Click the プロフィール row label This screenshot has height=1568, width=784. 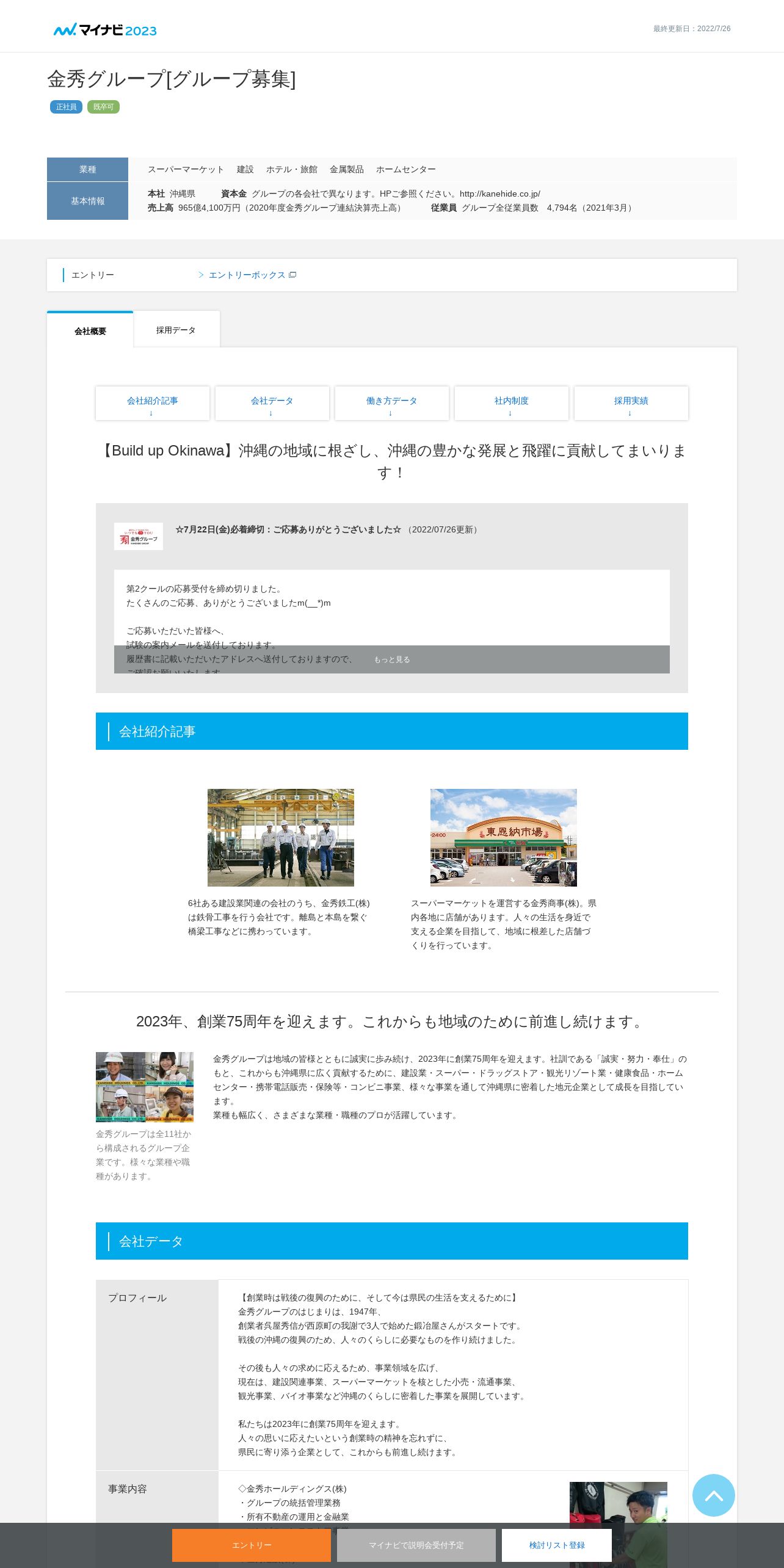[x=137, y=1298]
